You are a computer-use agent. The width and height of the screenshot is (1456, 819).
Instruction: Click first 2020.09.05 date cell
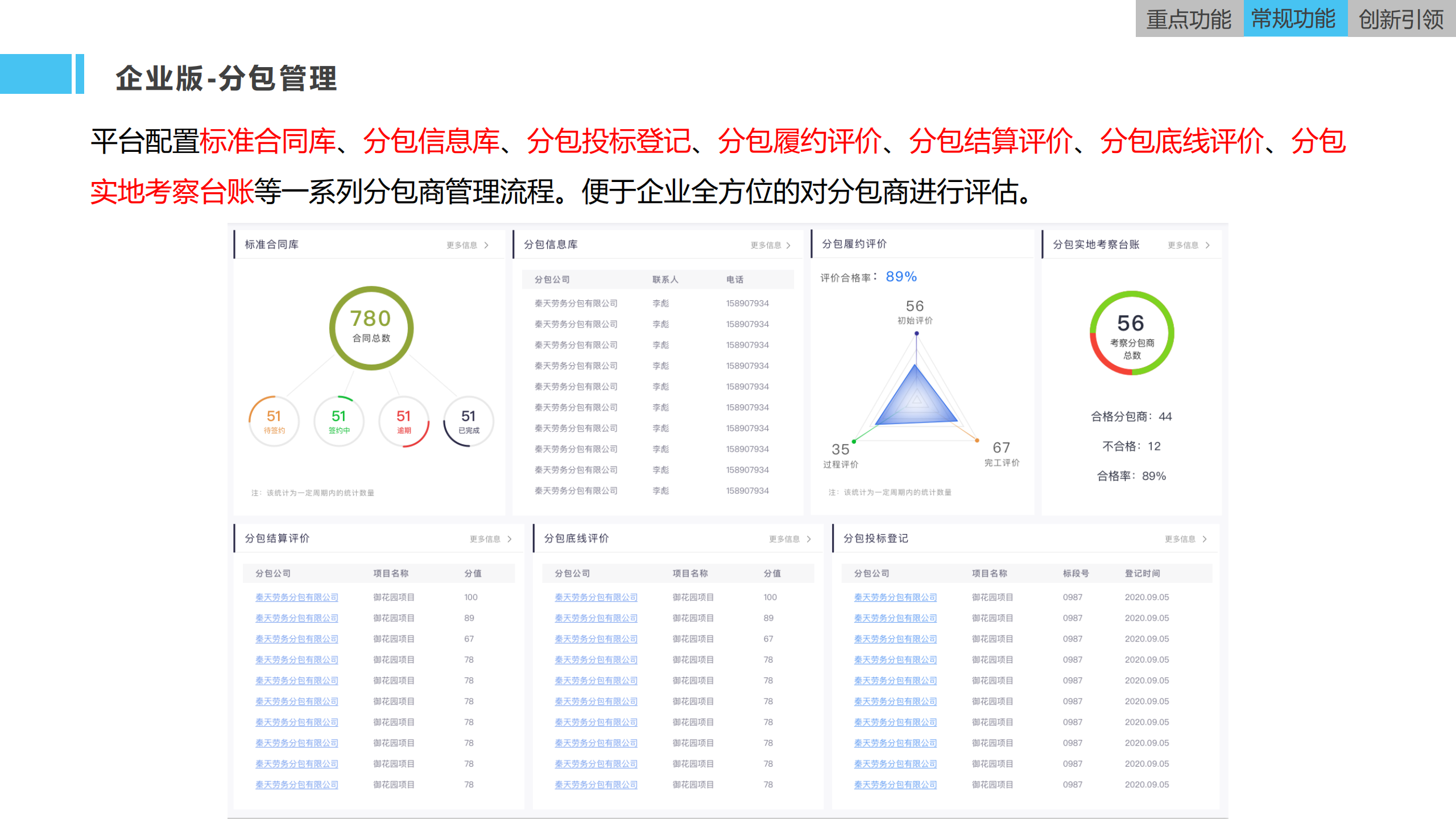tap(1147, 597)
